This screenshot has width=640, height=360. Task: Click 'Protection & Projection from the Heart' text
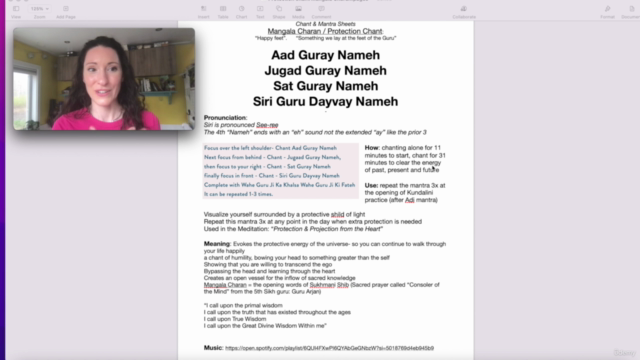point(327,229)
